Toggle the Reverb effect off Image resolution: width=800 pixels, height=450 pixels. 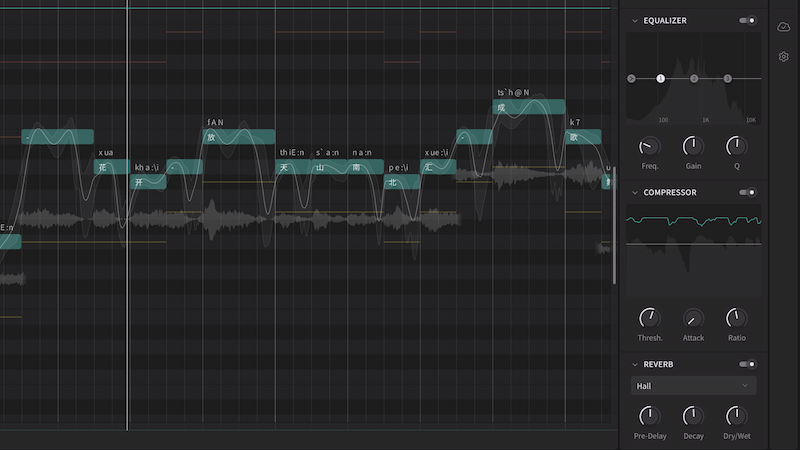click(x=747, y=364)
